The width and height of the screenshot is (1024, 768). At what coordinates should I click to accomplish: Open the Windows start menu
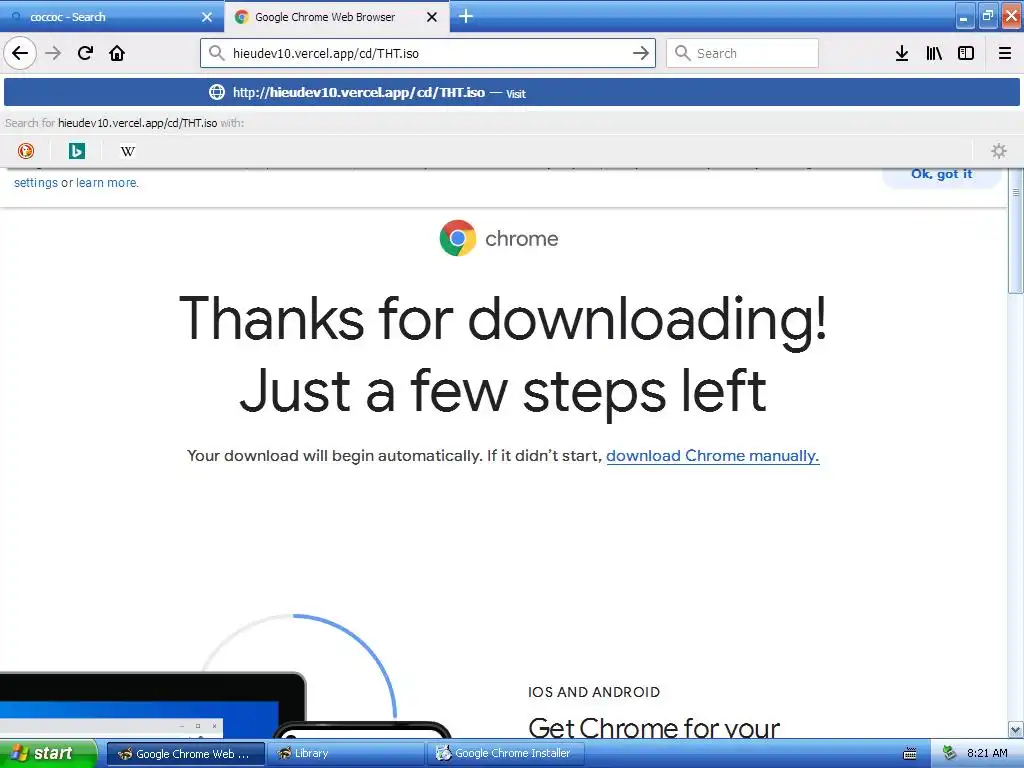[48, 753]
